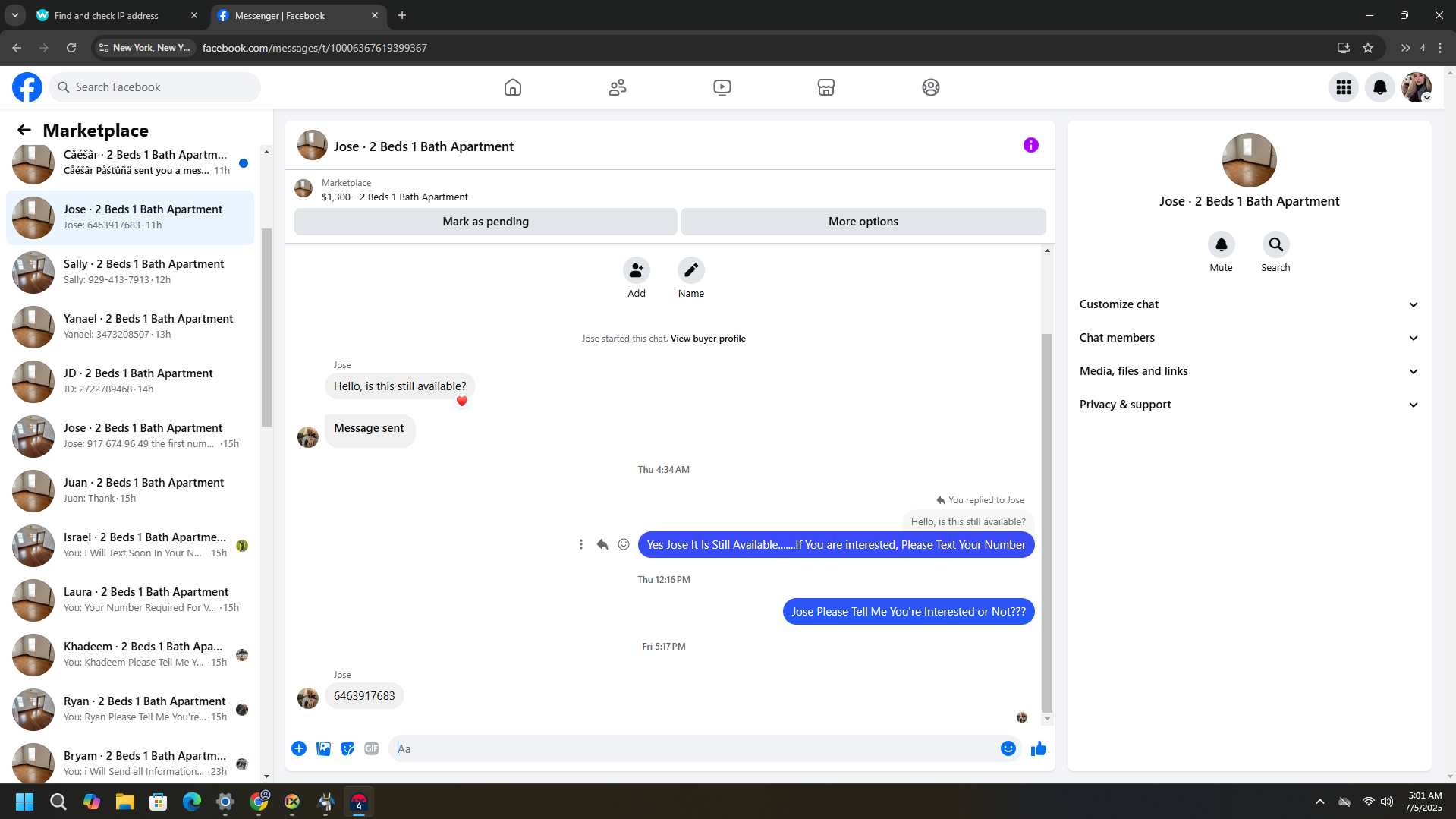1456x819 pixels.
Task: Click Jose's listing thumbnail in right panel
Action: [x=1249, y=160]
